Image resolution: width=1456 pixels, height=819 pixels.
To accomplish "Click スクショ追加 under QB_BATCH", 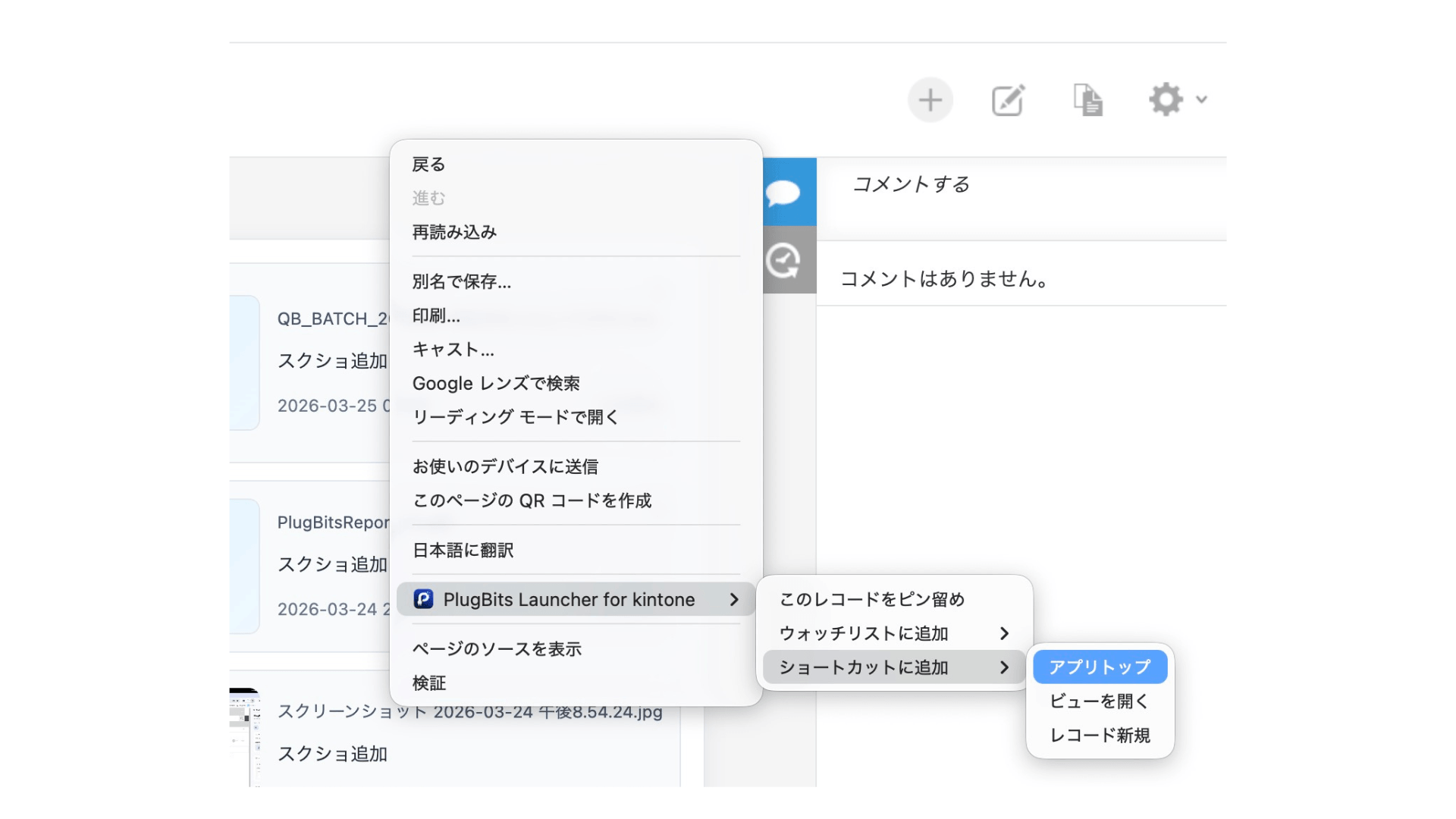I will [332, 361].
